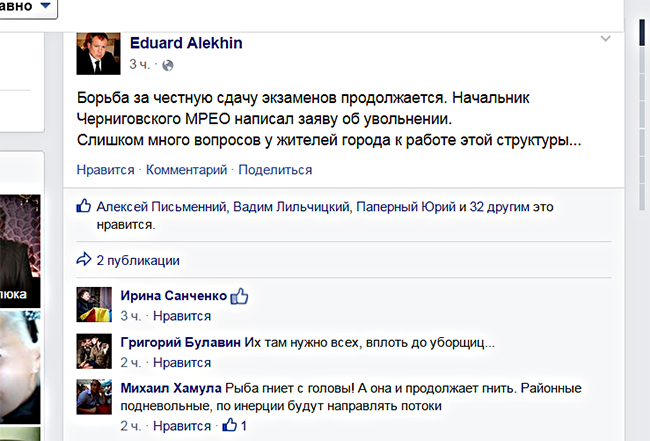
Task: Click thumbs-up sticker in Ирина Санченко's comment
Action: (x=239, y=296)
